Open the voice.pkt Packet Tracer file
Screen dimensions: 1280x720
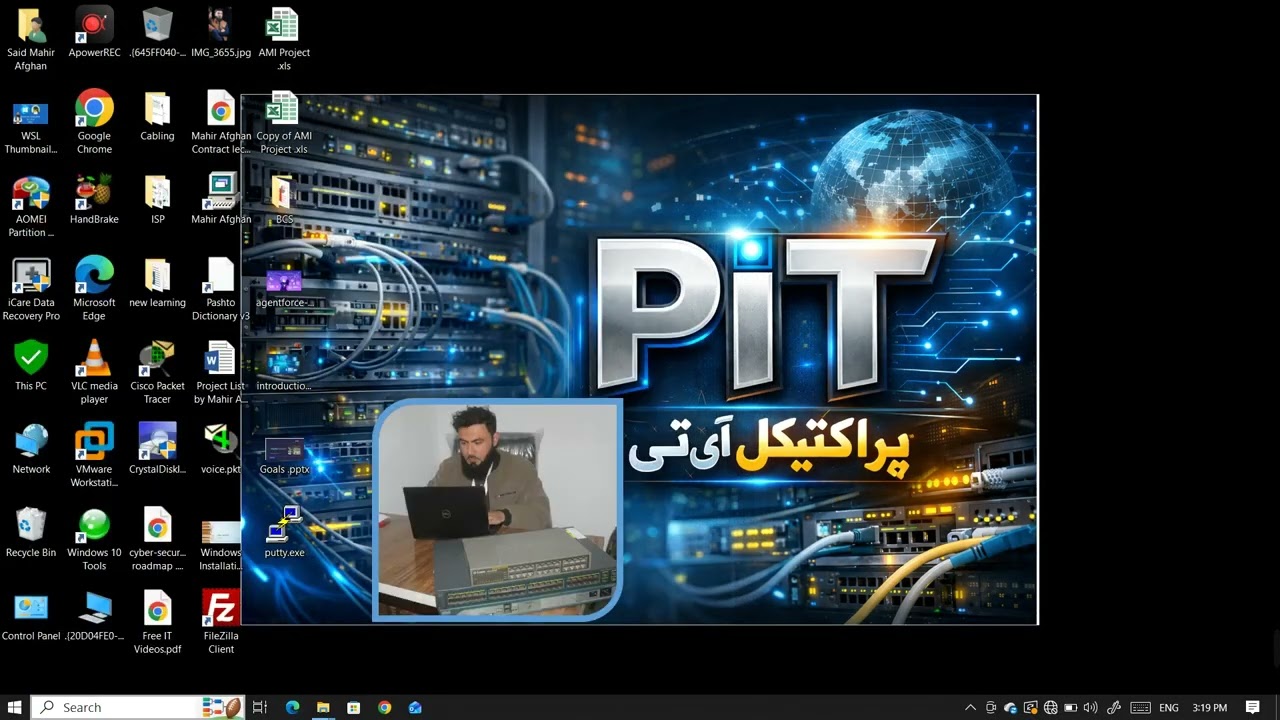tap(221, 449)
